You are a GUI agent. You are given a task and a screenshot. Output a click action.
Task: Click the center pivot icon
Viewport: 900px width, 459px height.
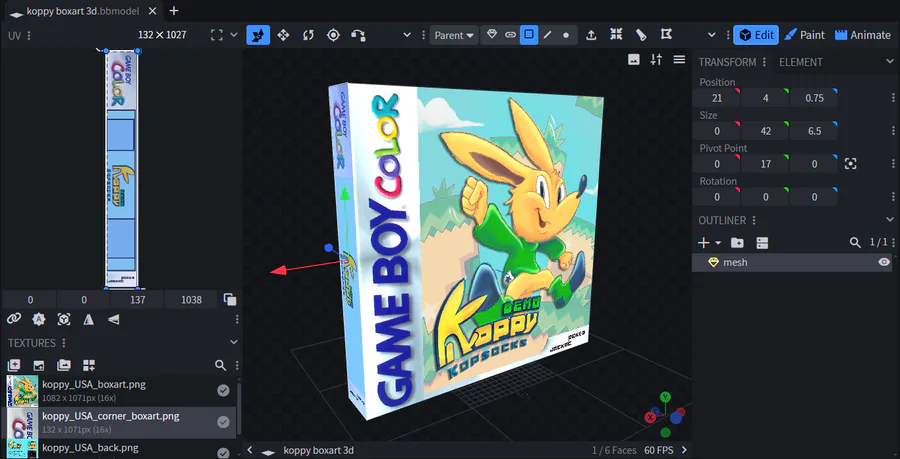(x=851, y=164)
